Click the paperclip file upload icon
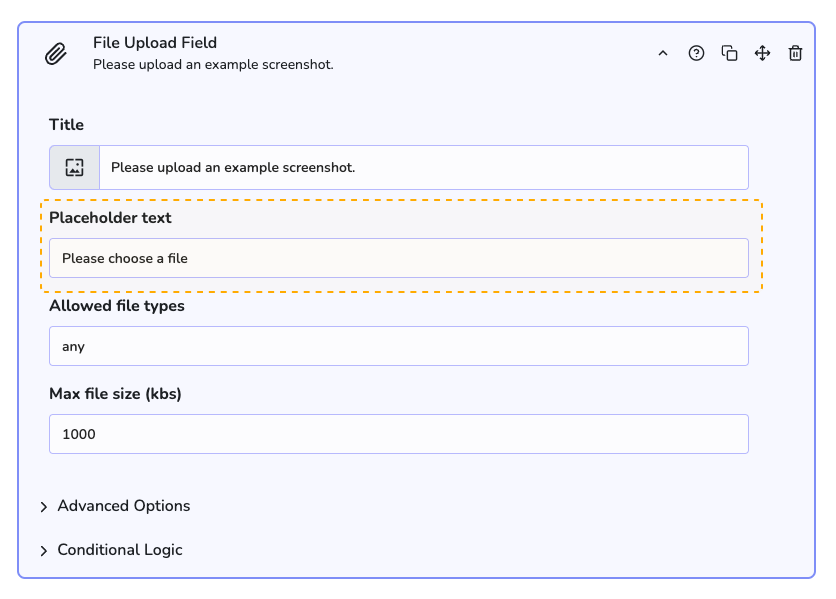This screenshot has height=599, width=836. click(x=56, y=54)
